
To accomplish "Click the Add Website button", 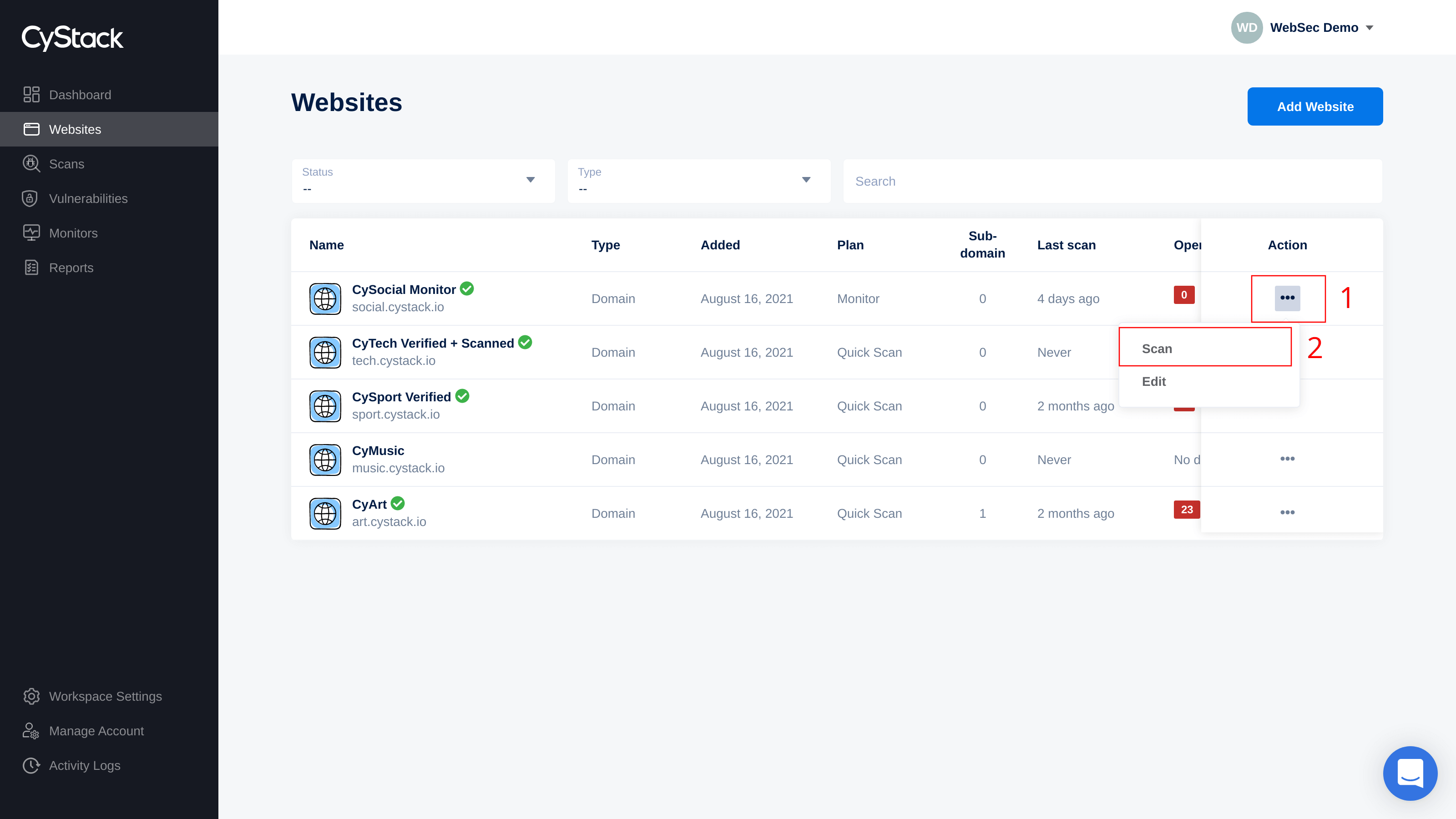I will 1315,106.
